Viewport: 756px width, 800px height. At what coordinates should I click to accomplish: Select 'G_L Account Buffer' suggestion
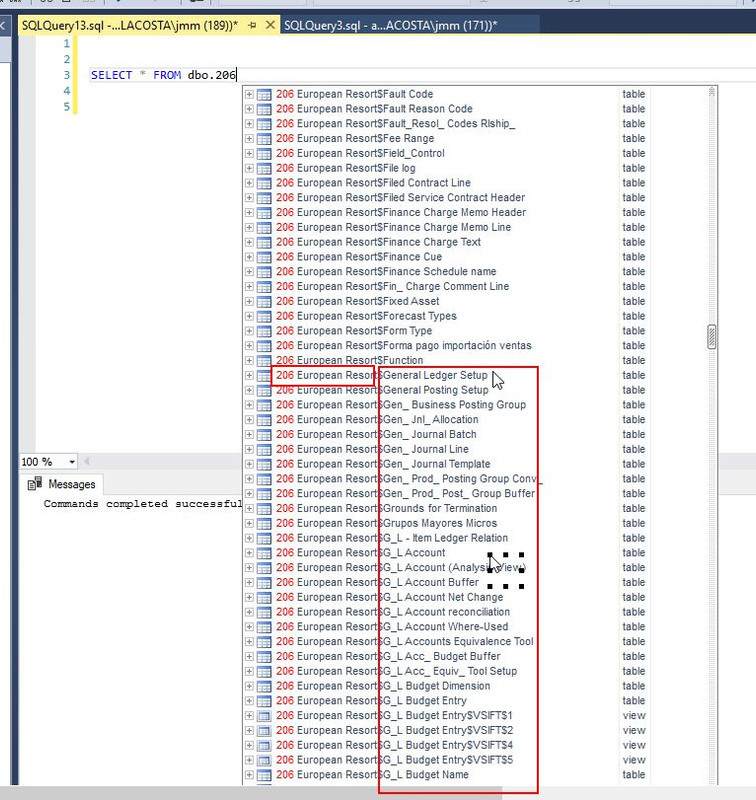point(377,582)
